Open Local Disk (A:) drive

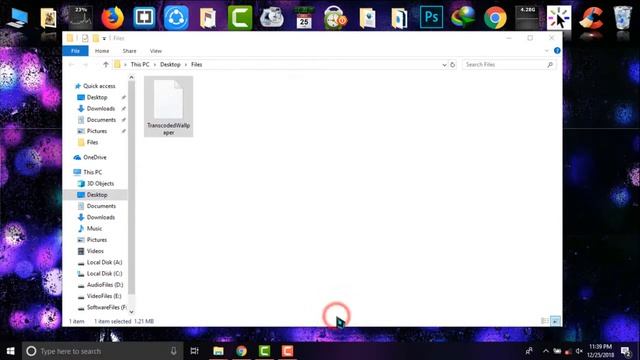[x=104, y=262]
